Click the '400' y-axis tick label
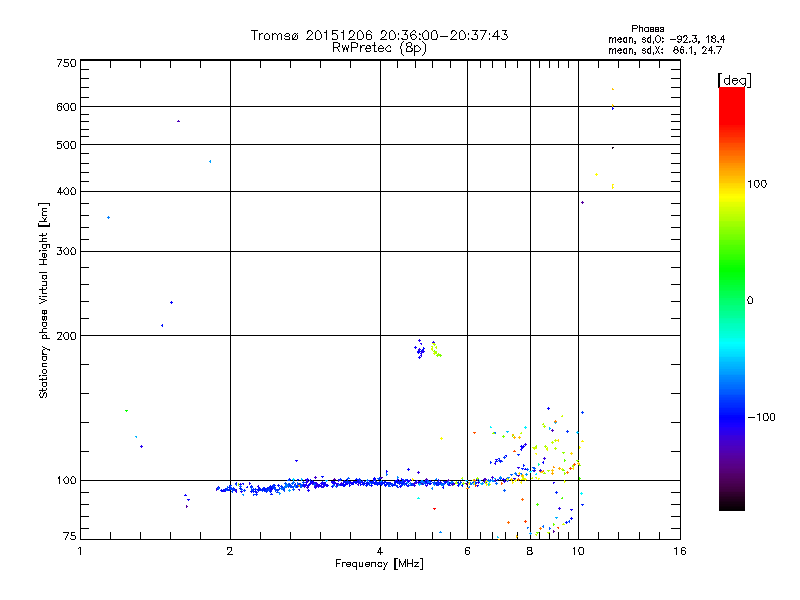Screen dimensions: 800x600 (x=66, y=191)
